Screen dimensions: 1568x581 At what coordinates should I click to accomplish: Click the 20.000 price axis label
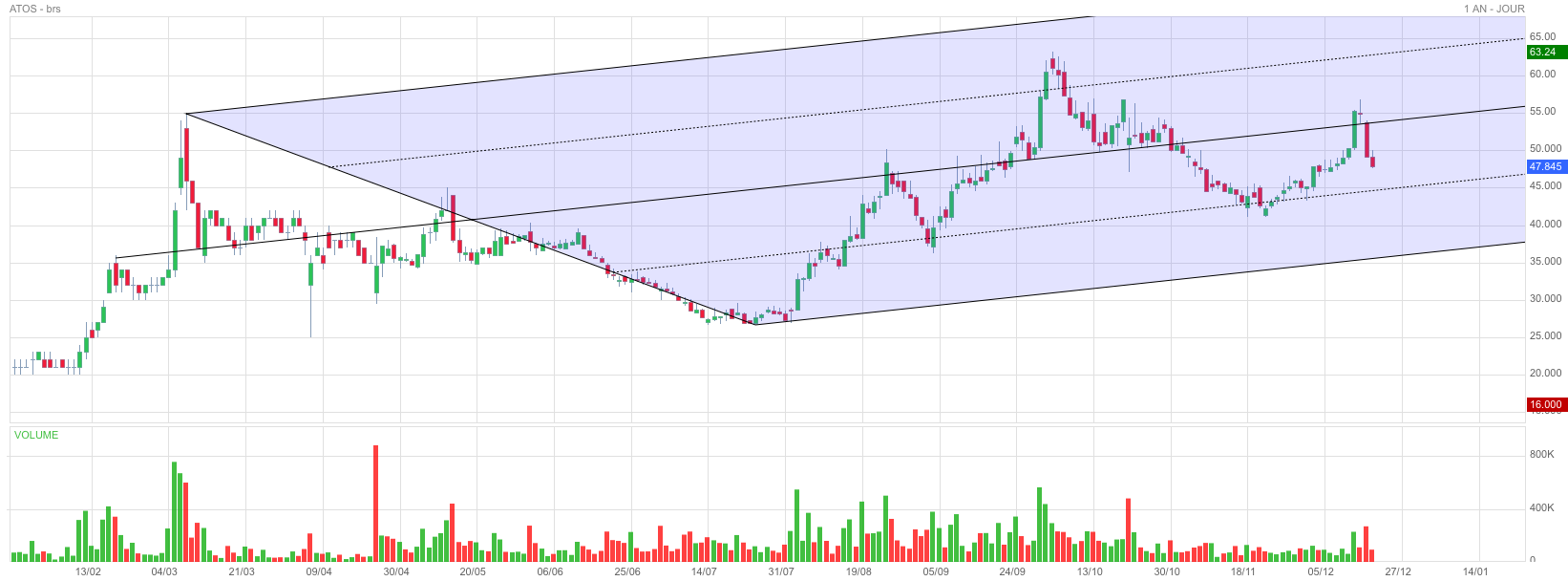(x=1545, y=373)
